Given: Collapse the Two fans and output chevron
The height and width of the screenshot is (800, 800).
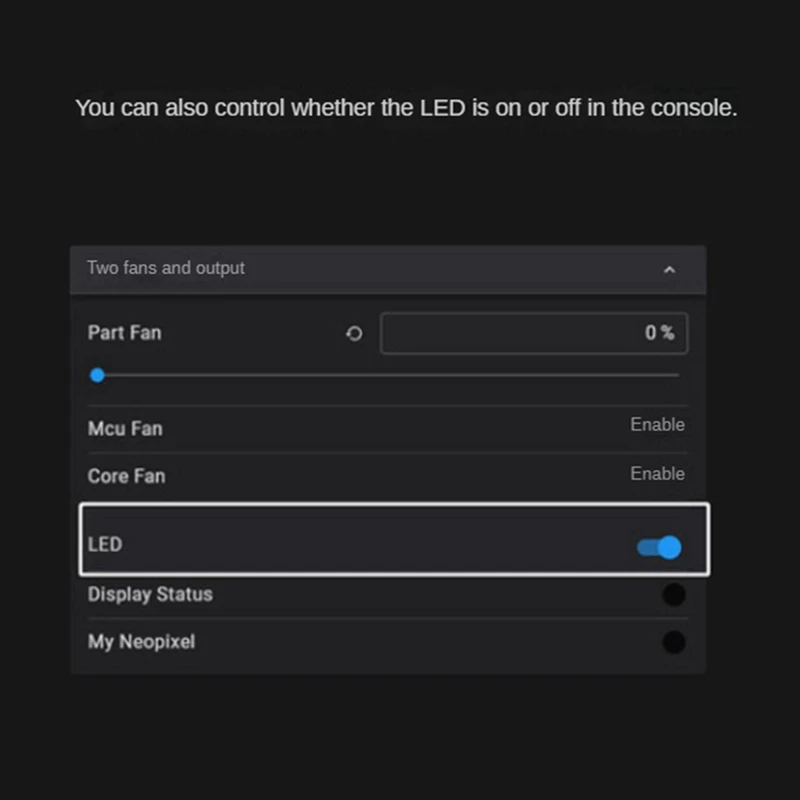Looking at the screenshot, I should [x=669, y=269].
